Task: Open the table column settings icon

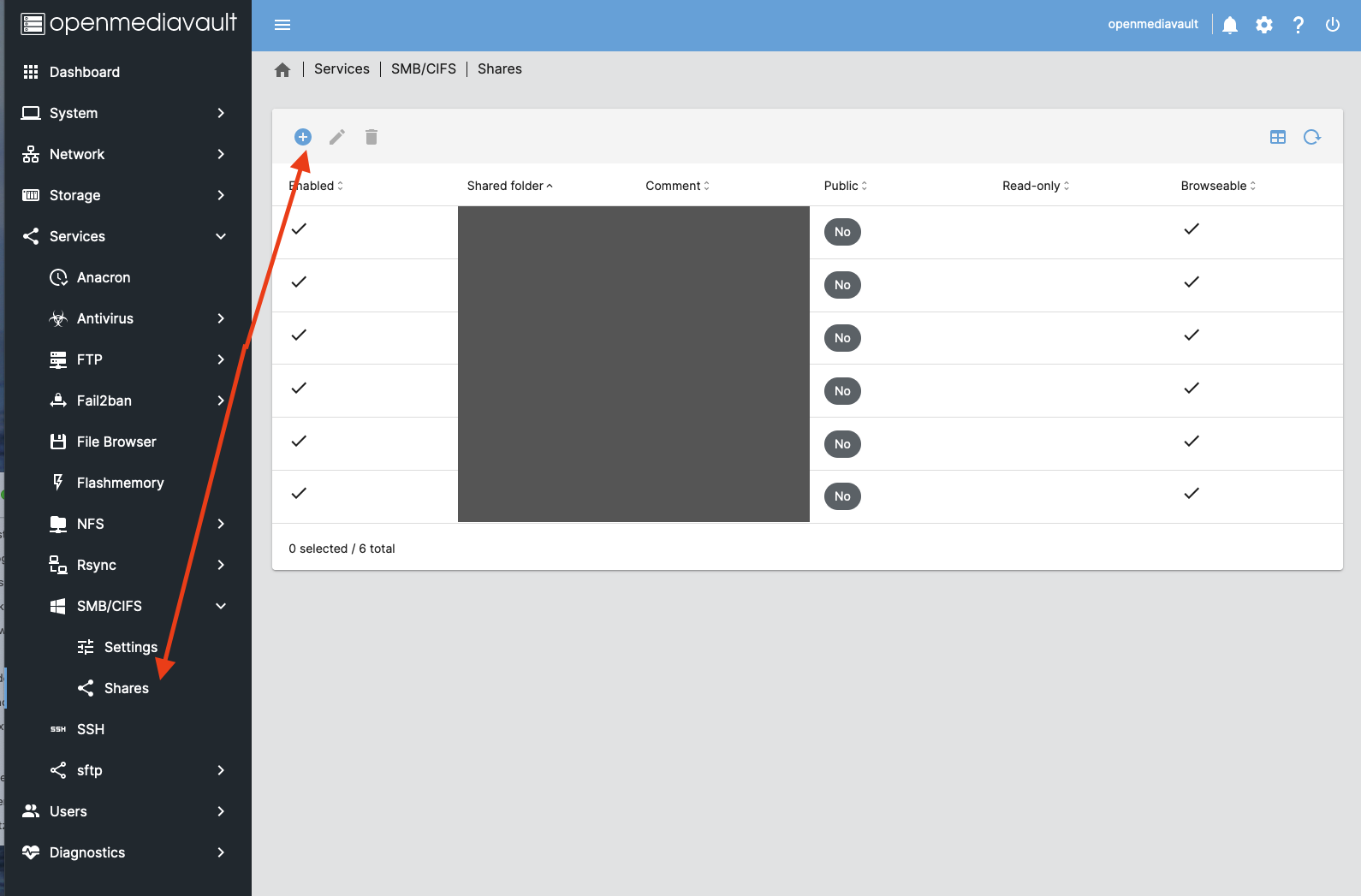Action: [1277, 137]
